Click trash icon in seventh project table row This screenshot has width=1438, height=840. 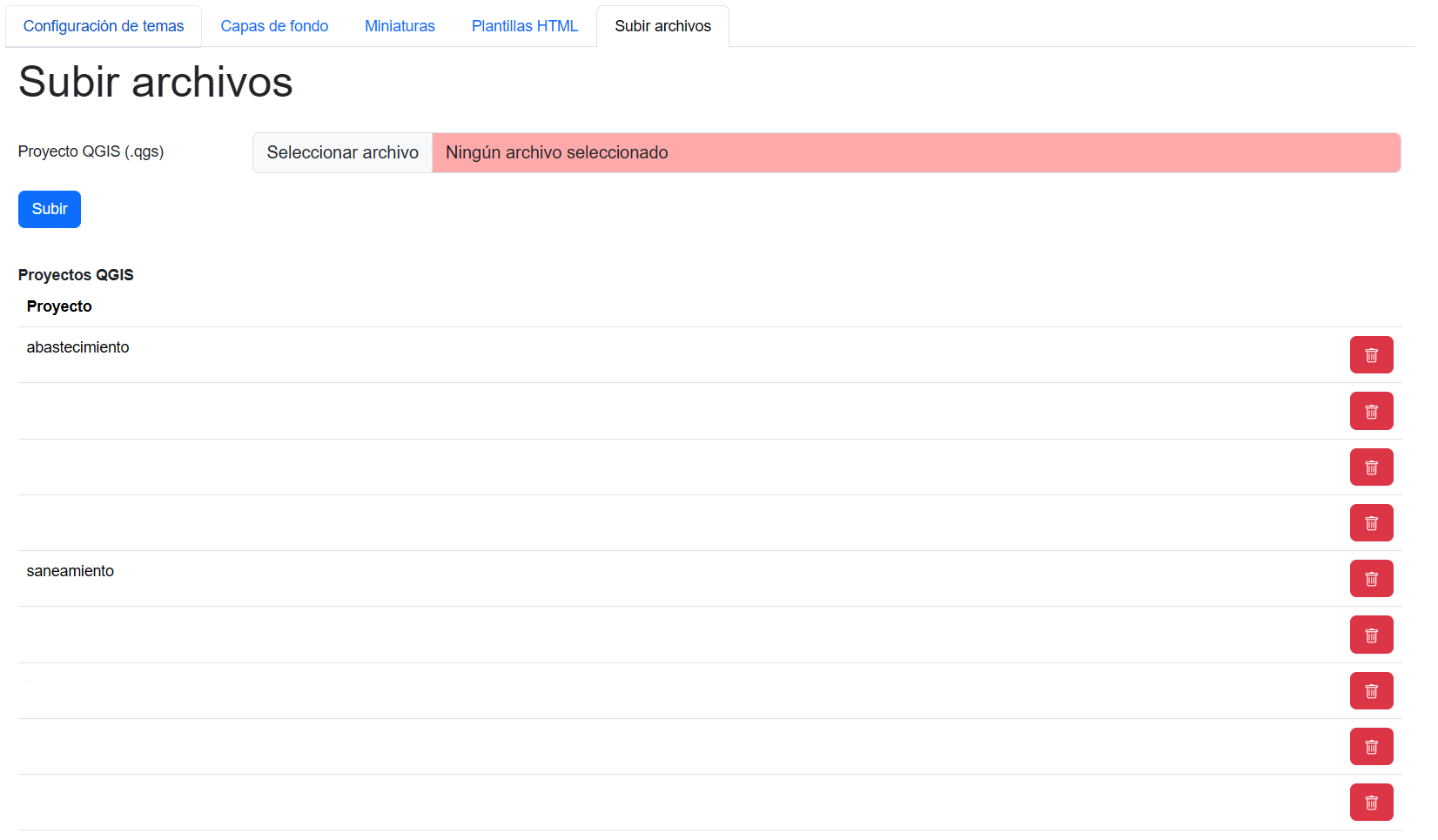[x=1371, y=691]
